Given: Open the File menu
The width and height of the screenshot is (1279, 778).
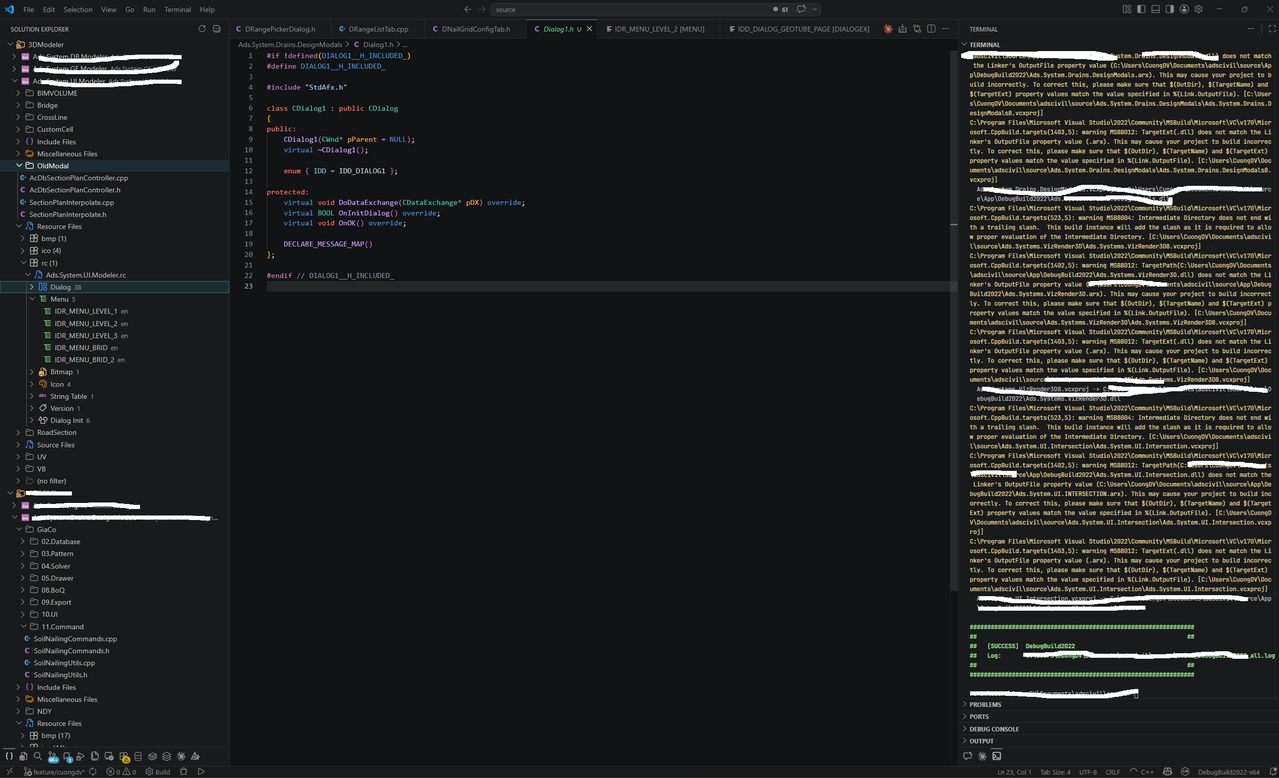Looking at the screenshot, I should tap(29, 9).
